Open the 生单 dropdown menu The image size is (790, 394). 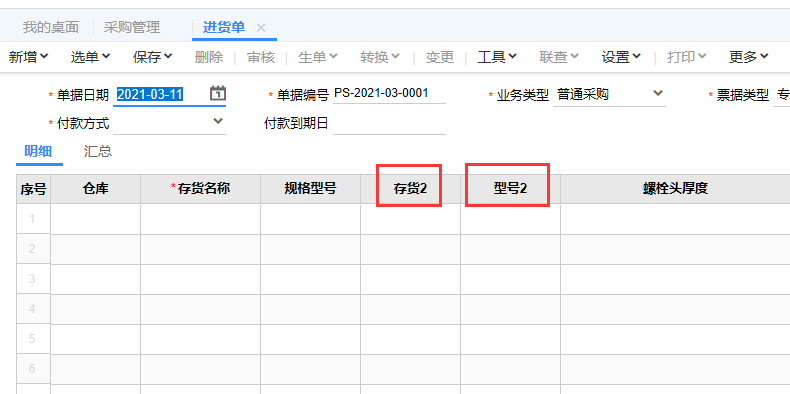[318, 57]
